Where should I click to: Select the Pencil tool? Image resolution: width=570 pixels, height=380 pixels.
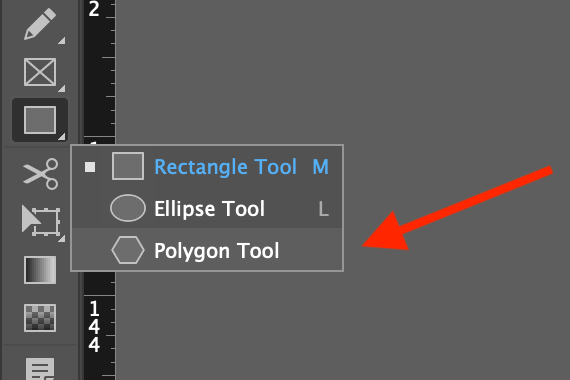pyautogui.click(x=40, y=24)
